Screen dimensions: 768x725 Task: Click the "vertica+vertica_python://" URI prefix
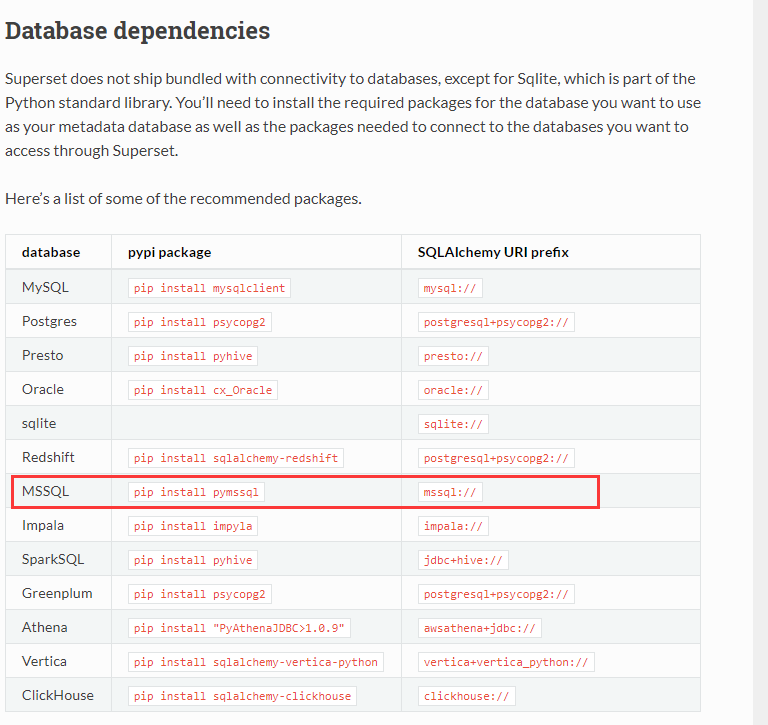point(506,662)
